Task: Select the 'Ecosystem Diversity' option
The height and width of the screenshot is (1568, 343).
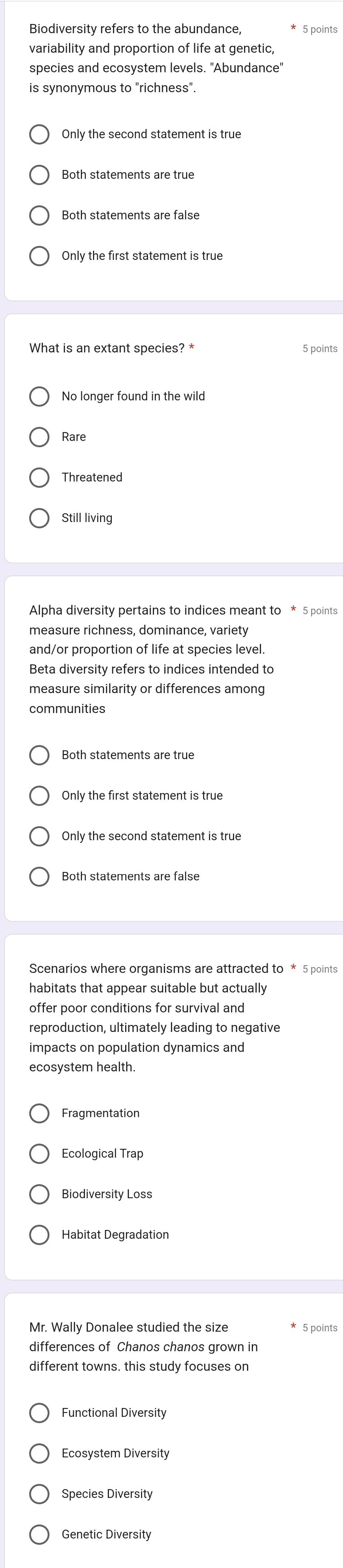Action: 40,1454
